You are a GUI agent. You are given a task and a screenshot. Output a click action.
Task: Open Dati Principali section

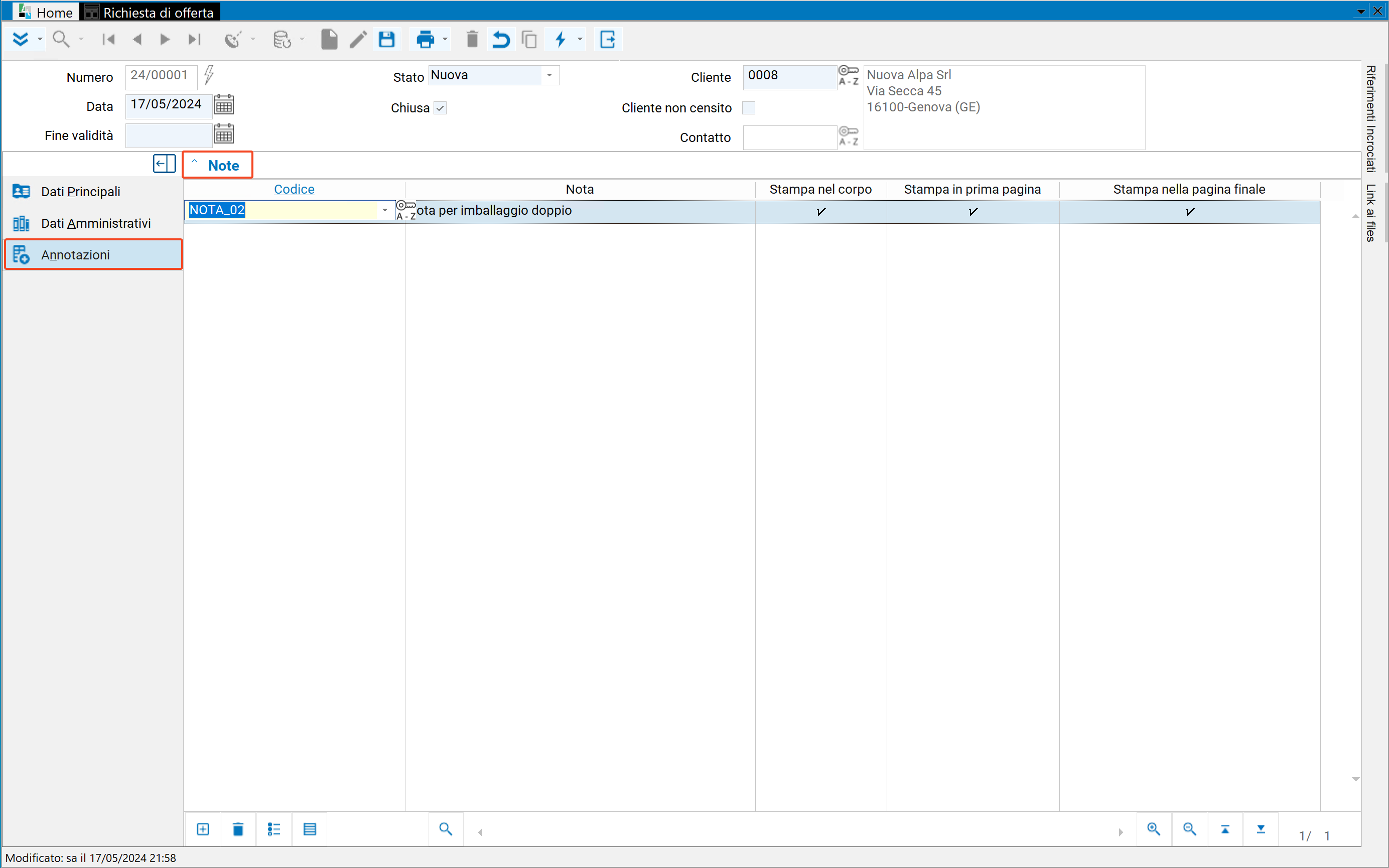tap(93, 192)
